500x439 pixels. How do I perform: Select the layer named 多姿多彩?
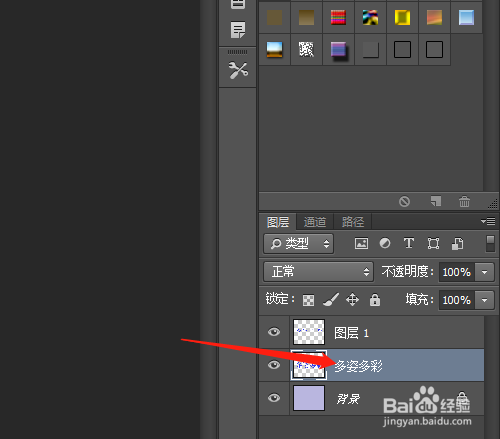(371, 365)
